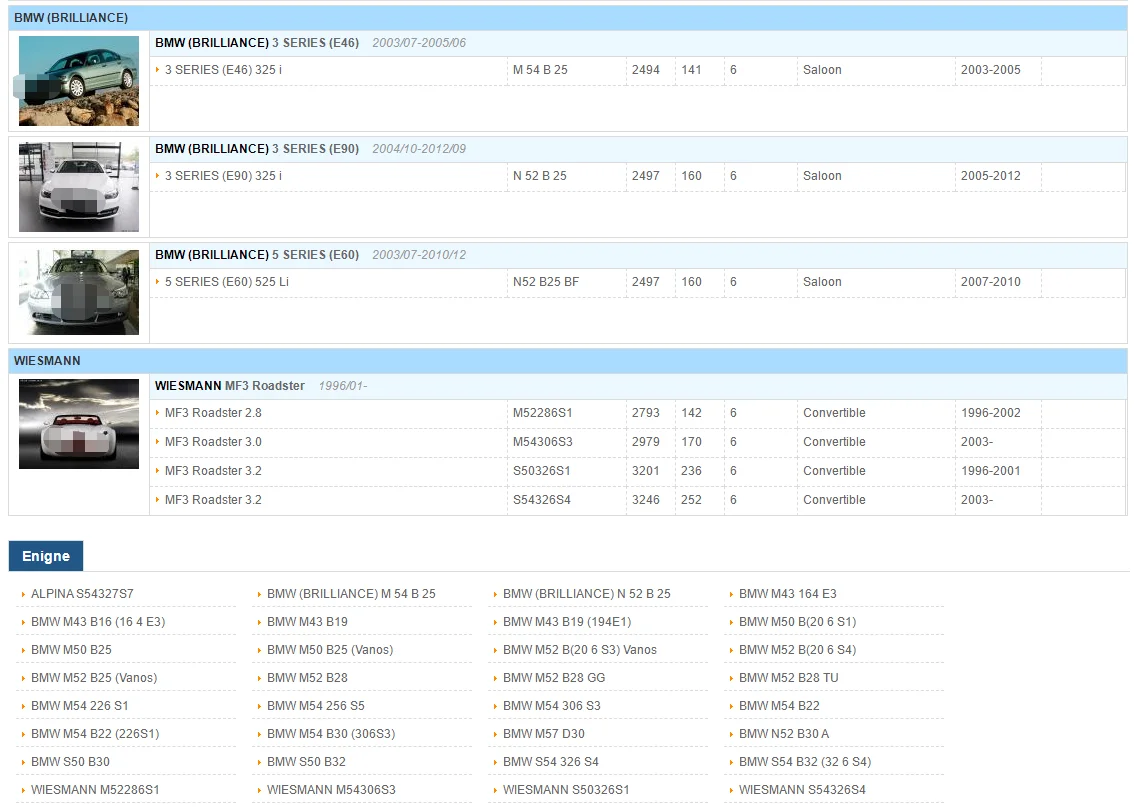Open BMW S50 B32 engine link
The height and width of the screenshot is (807, 1134).
tap(306, 762)
